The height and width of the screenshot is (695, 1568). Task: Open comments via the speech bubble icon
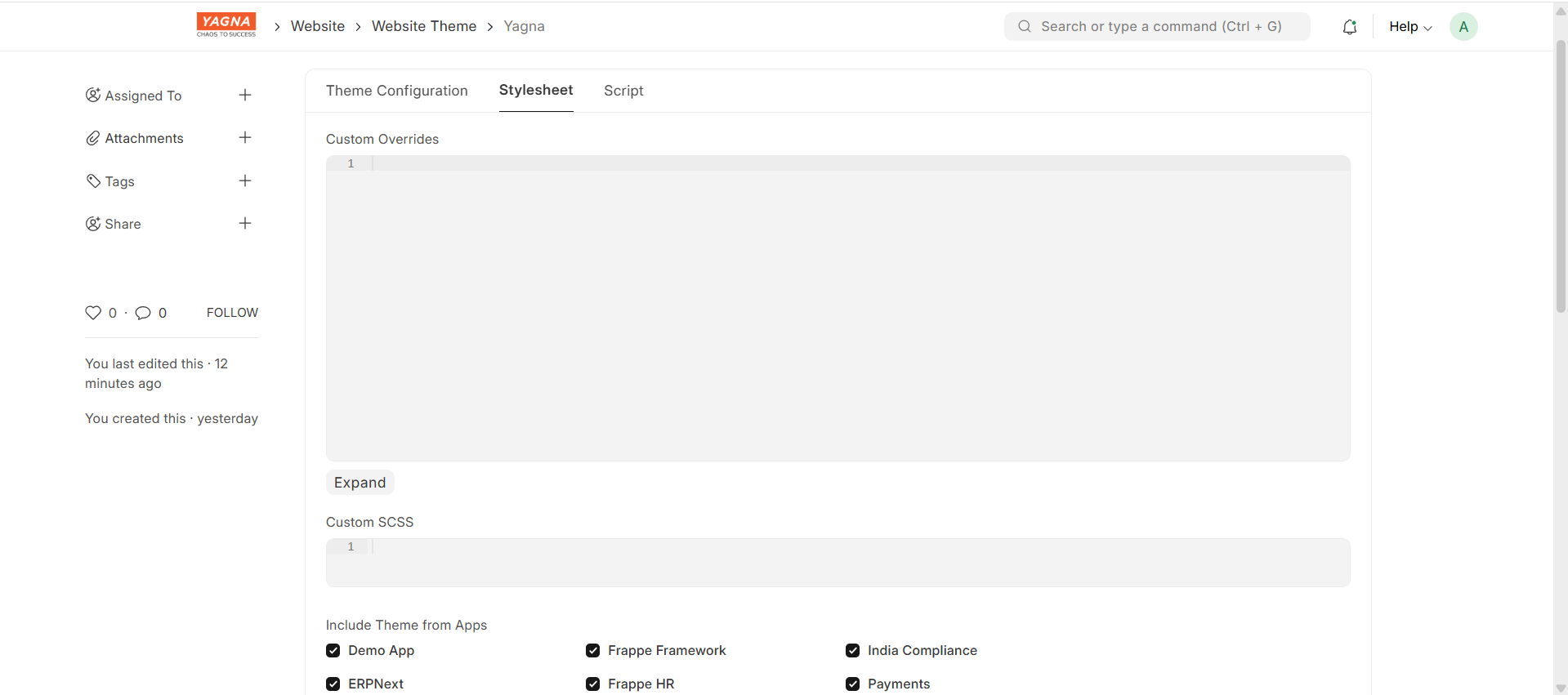143,313
